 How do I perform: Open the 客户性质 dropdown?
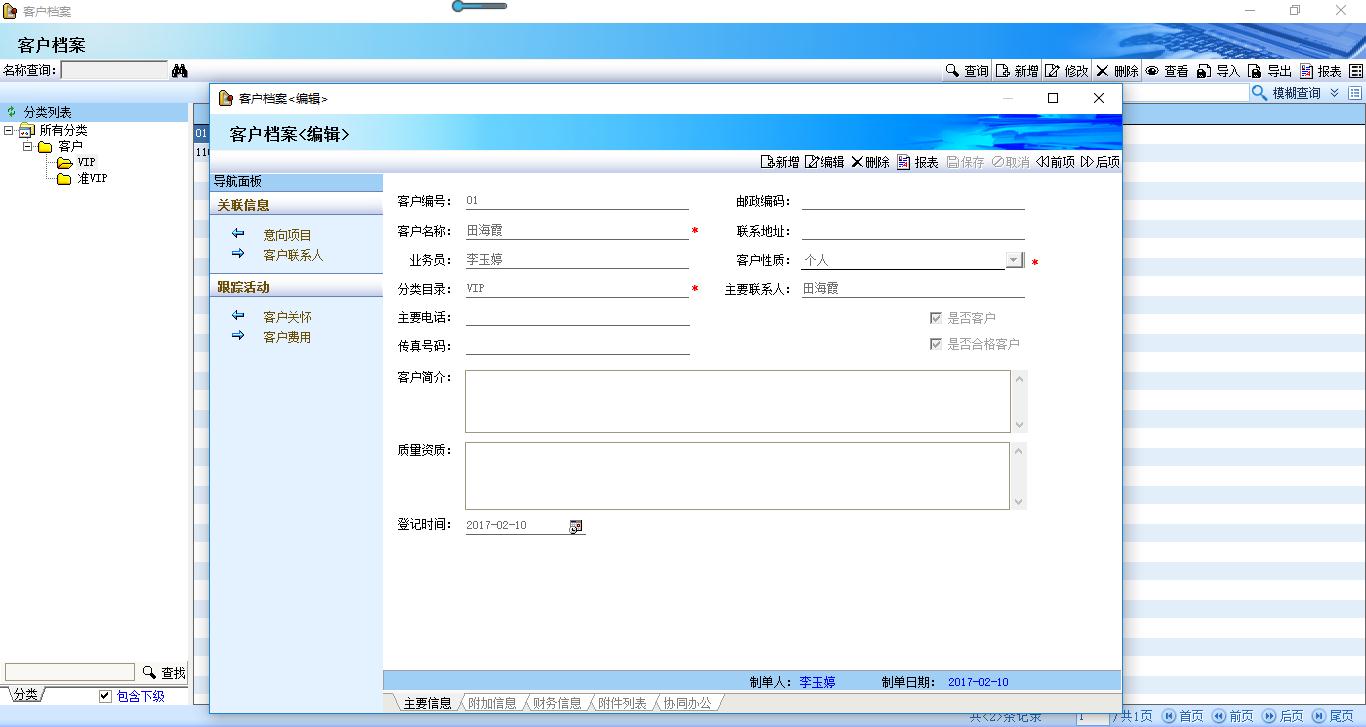1014,260
